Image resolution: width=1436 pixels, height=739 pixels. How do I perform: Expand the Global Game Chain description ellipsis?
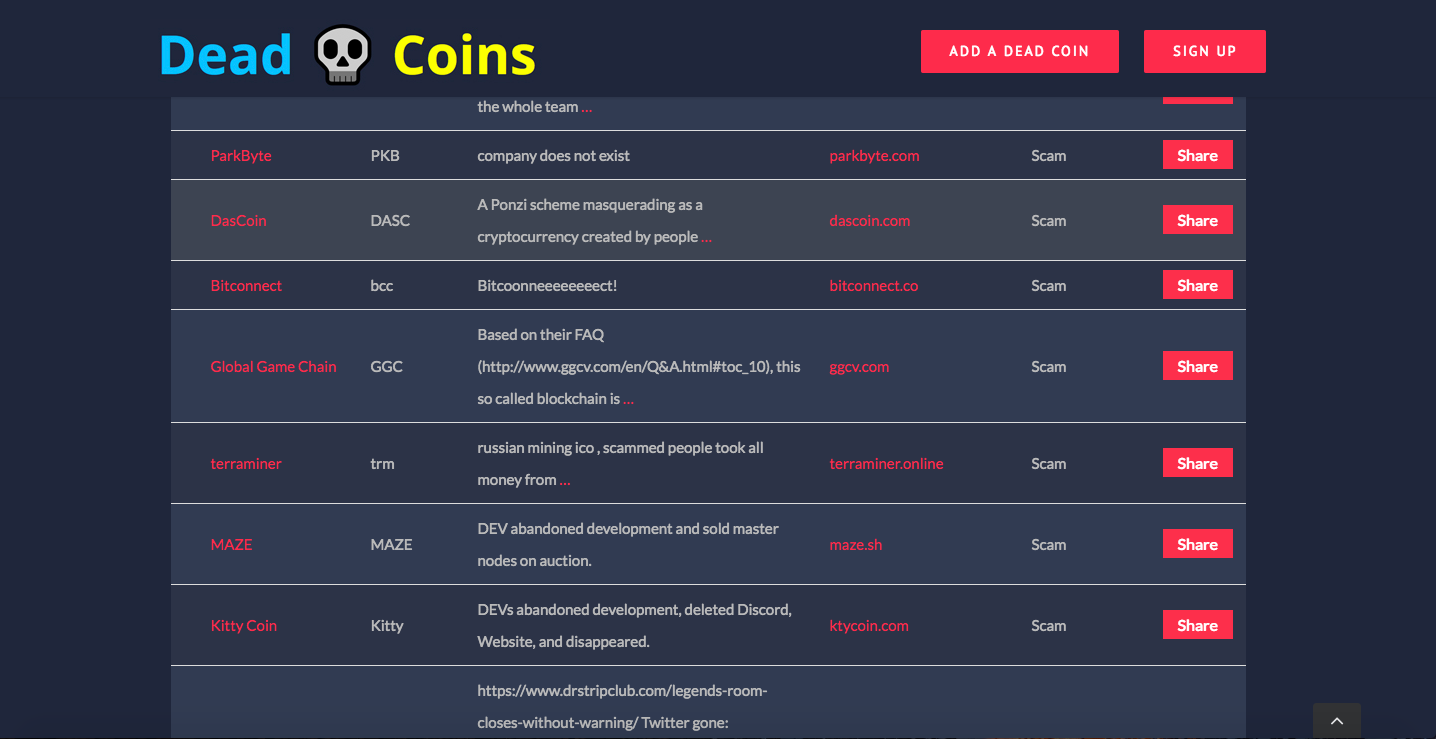(x=628, y=398)
